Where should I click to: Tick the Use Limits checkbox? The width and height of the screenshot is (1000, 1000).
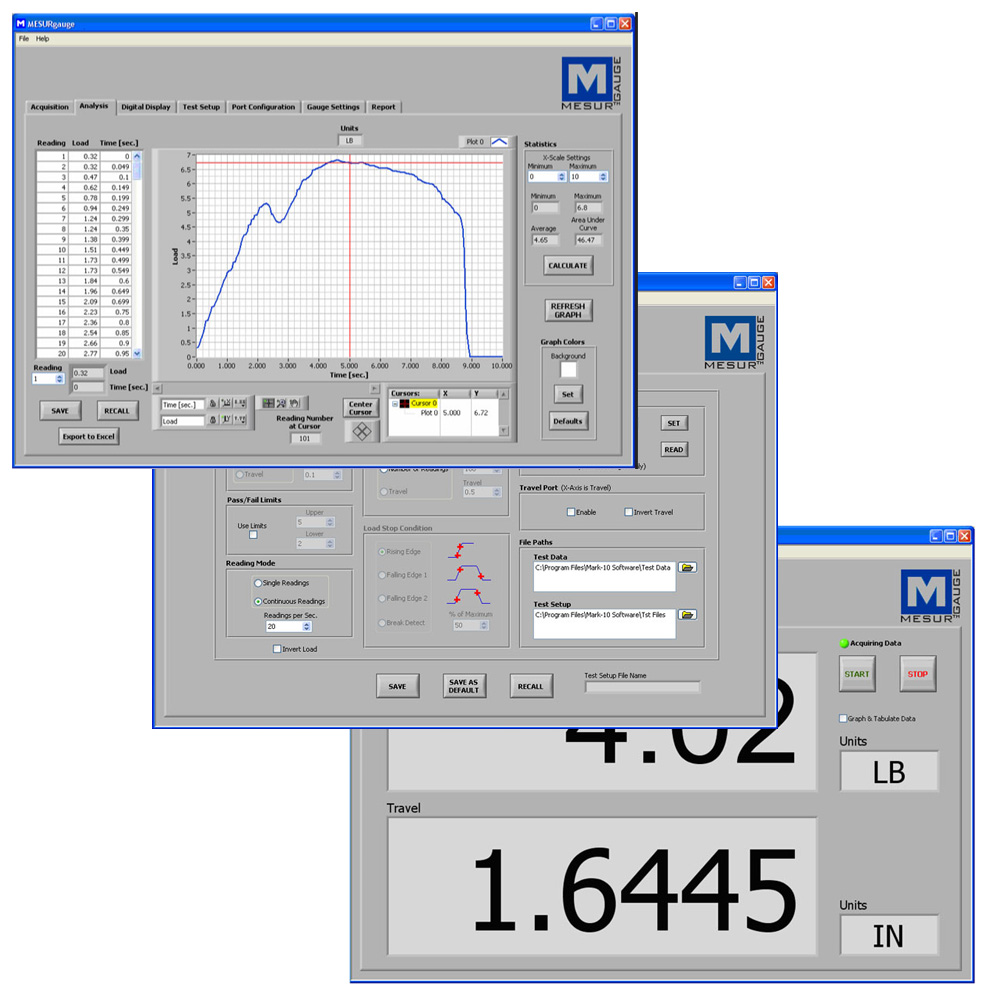pos(253,535)
